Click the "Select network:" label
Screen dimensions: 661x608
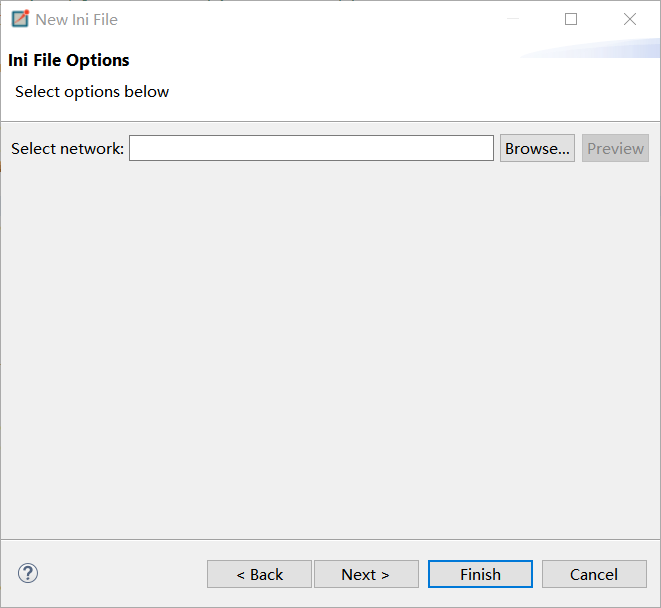click(67, 148)
